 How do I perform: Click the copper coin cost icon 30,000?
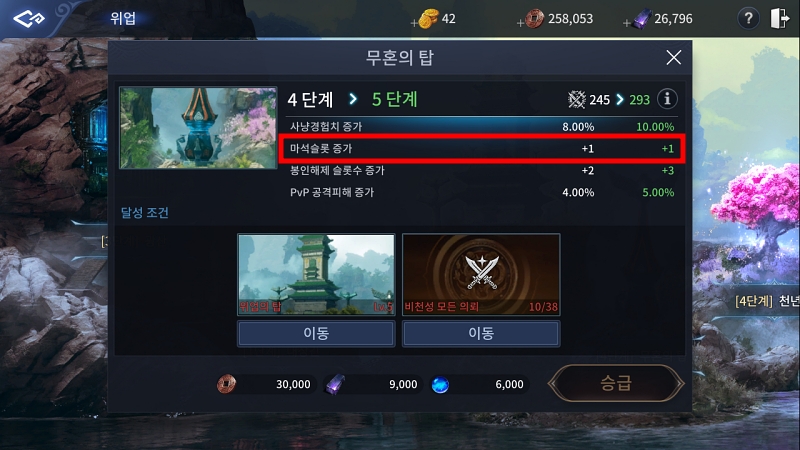[227, 384]
